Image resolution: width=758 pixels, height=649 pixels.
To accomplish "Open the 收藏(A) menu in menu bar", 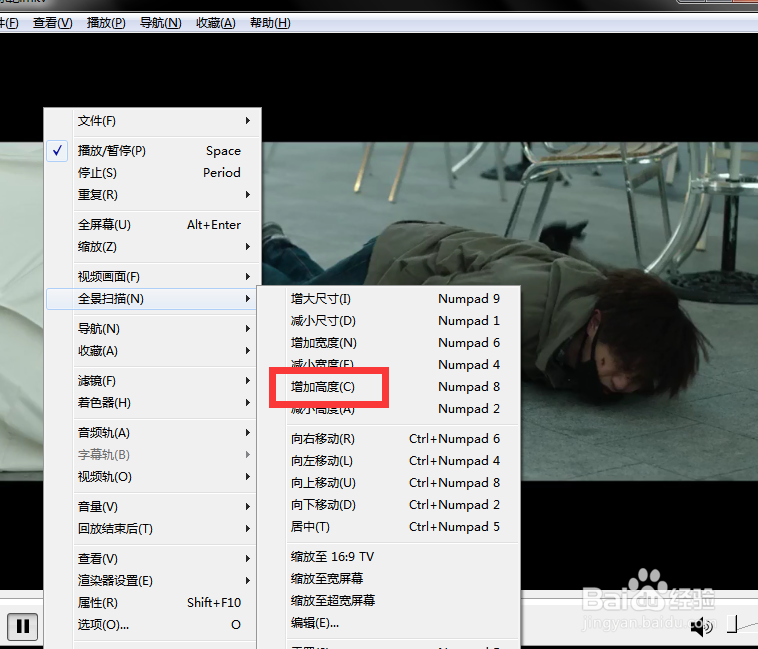I will pos(216,23).
